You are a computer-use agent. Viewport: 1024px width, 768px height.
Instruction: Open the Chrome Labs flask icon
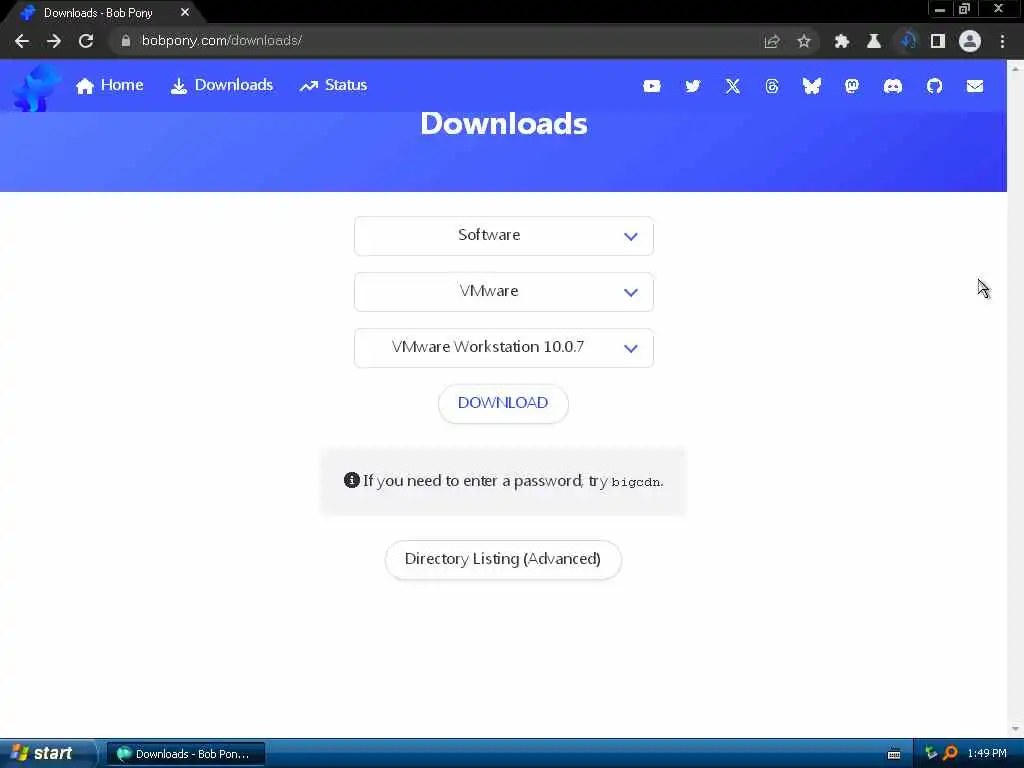[874, 41]
